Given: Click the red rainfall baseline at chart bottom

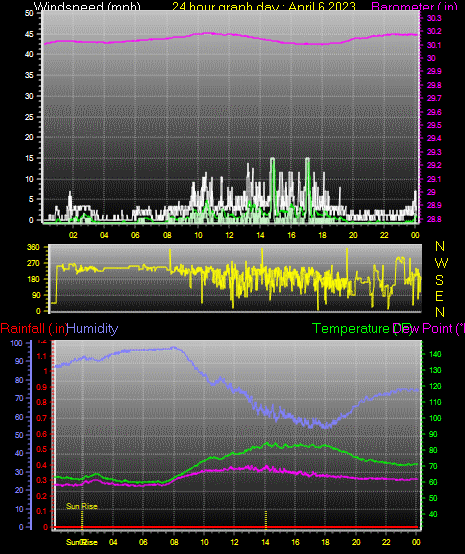Looking at the screenshot, I should (236, 527).
